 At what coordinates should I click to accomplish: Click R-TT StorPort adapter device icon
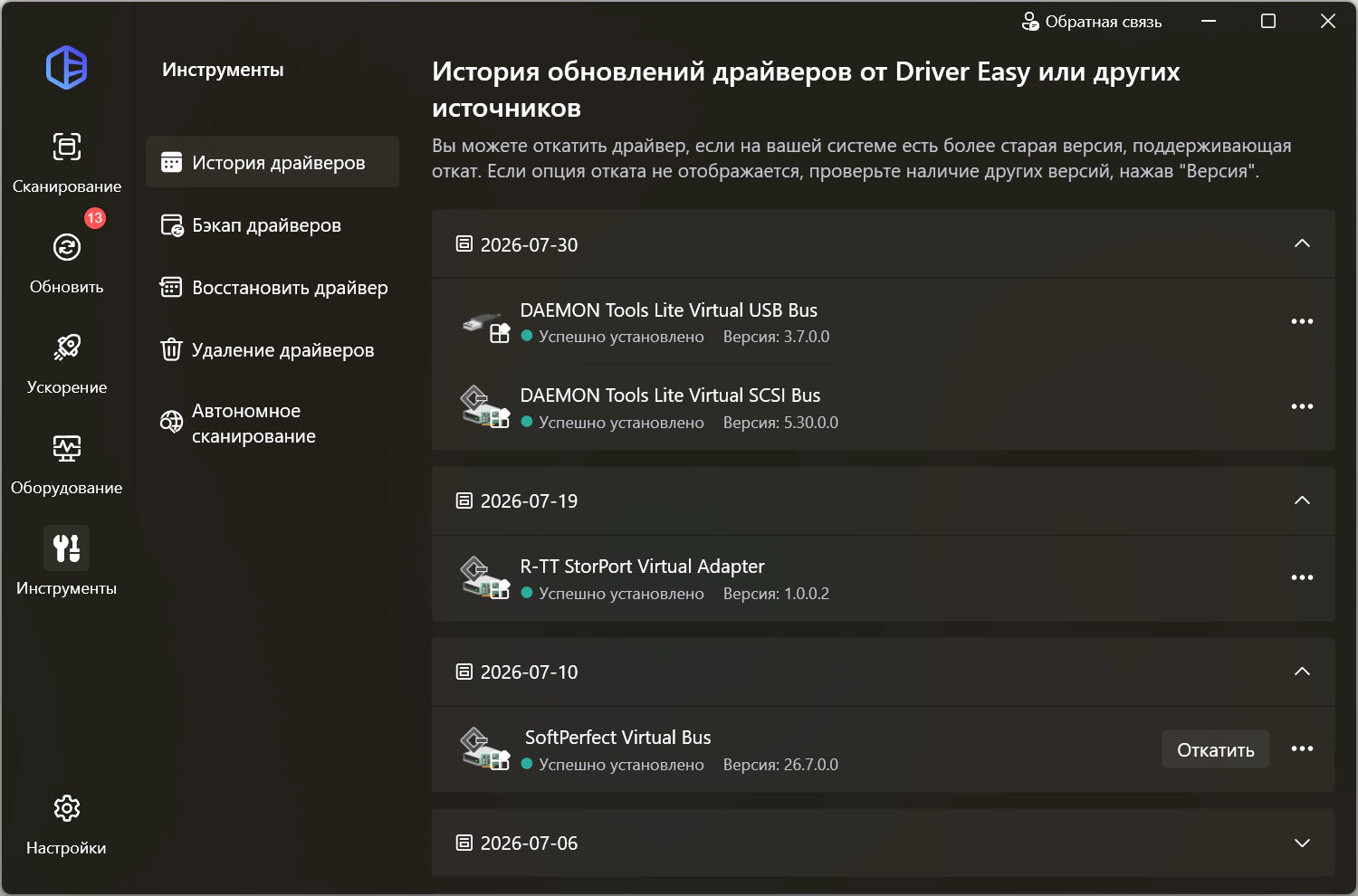pos(486,578)
